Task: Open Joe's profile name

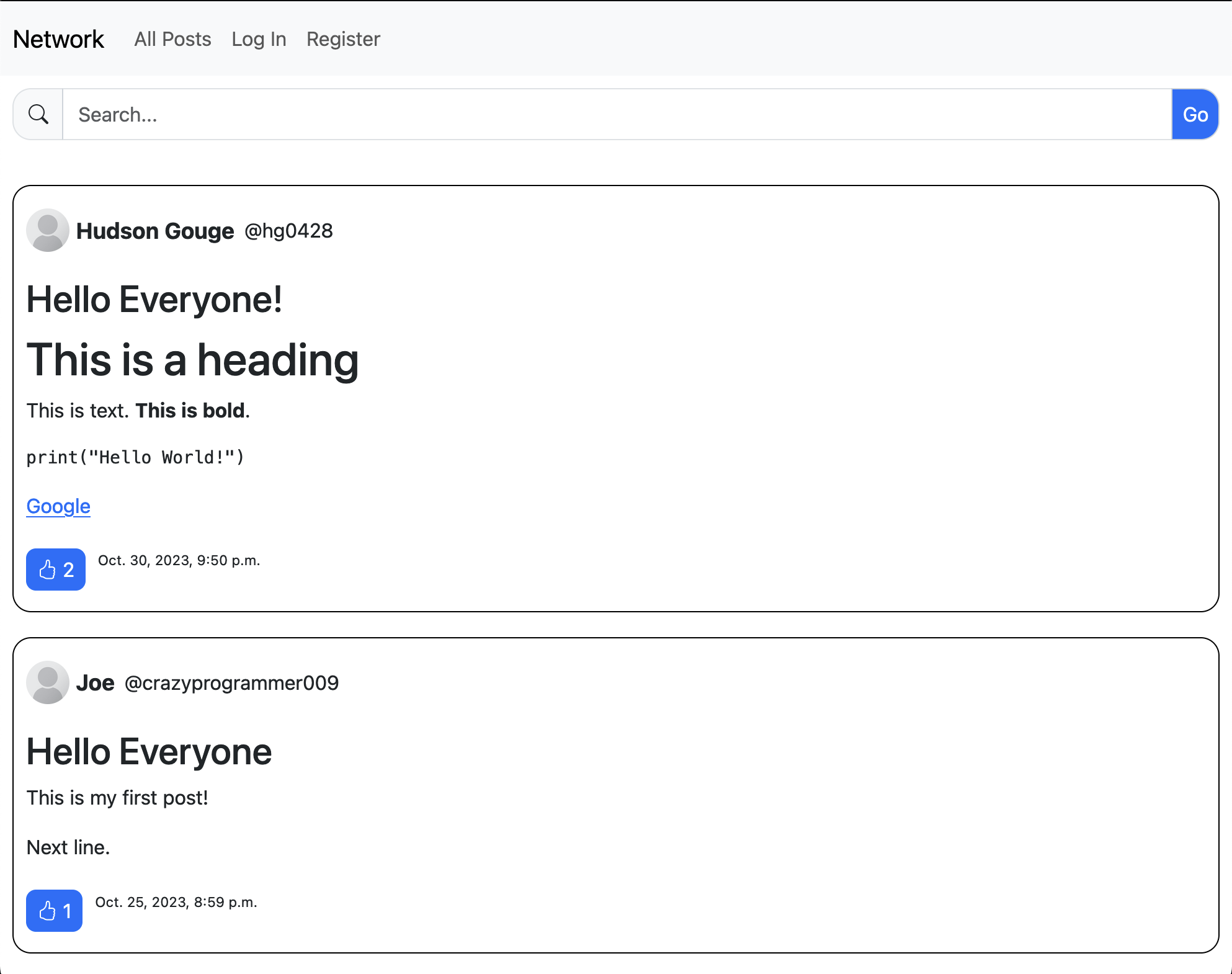Action: coord(95,683)
